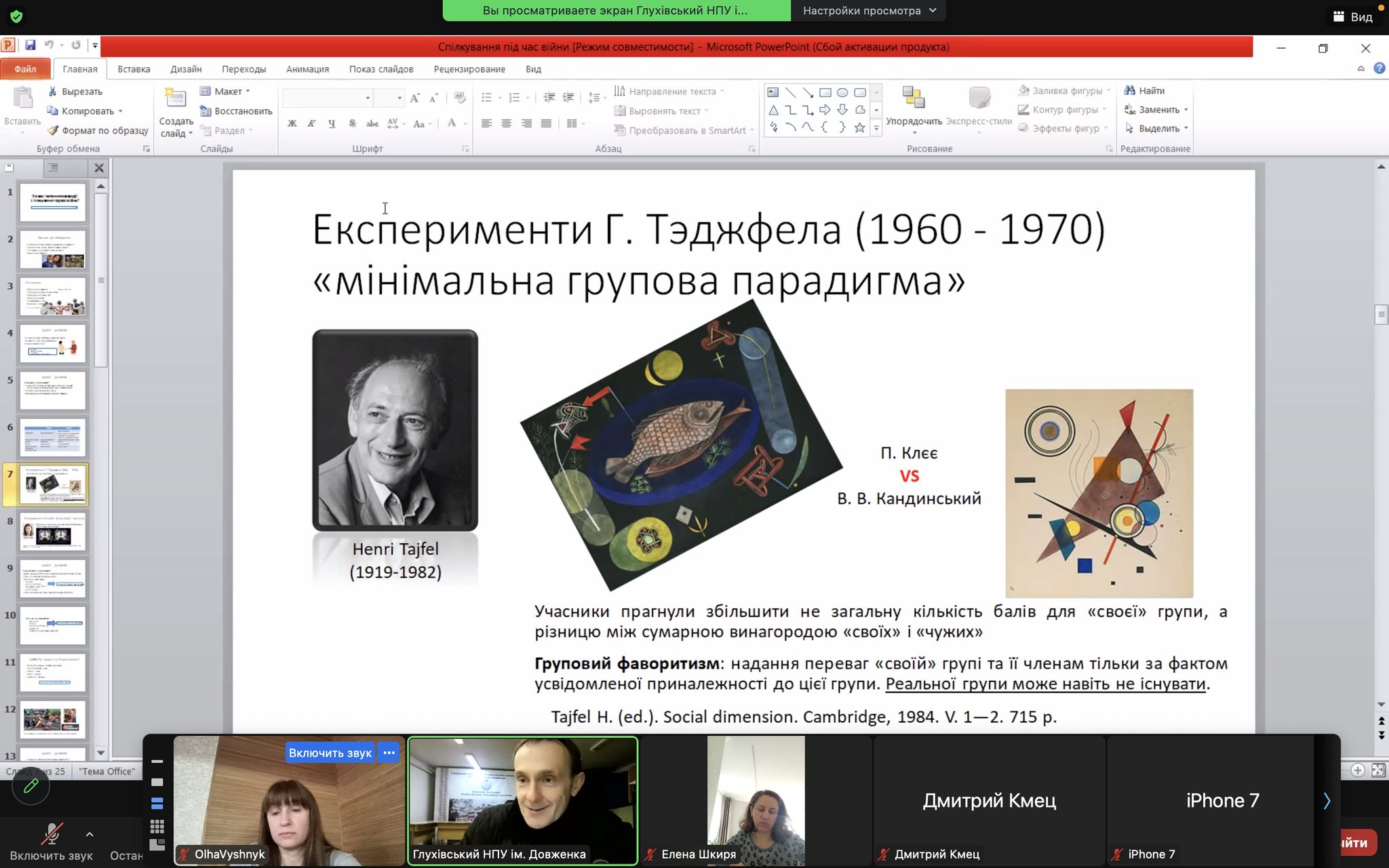Open the Переходы ribbon tab
Image resolution: width=1389 pixels, height=868 pixels.
pyautogui.click(x=243, y=69)
